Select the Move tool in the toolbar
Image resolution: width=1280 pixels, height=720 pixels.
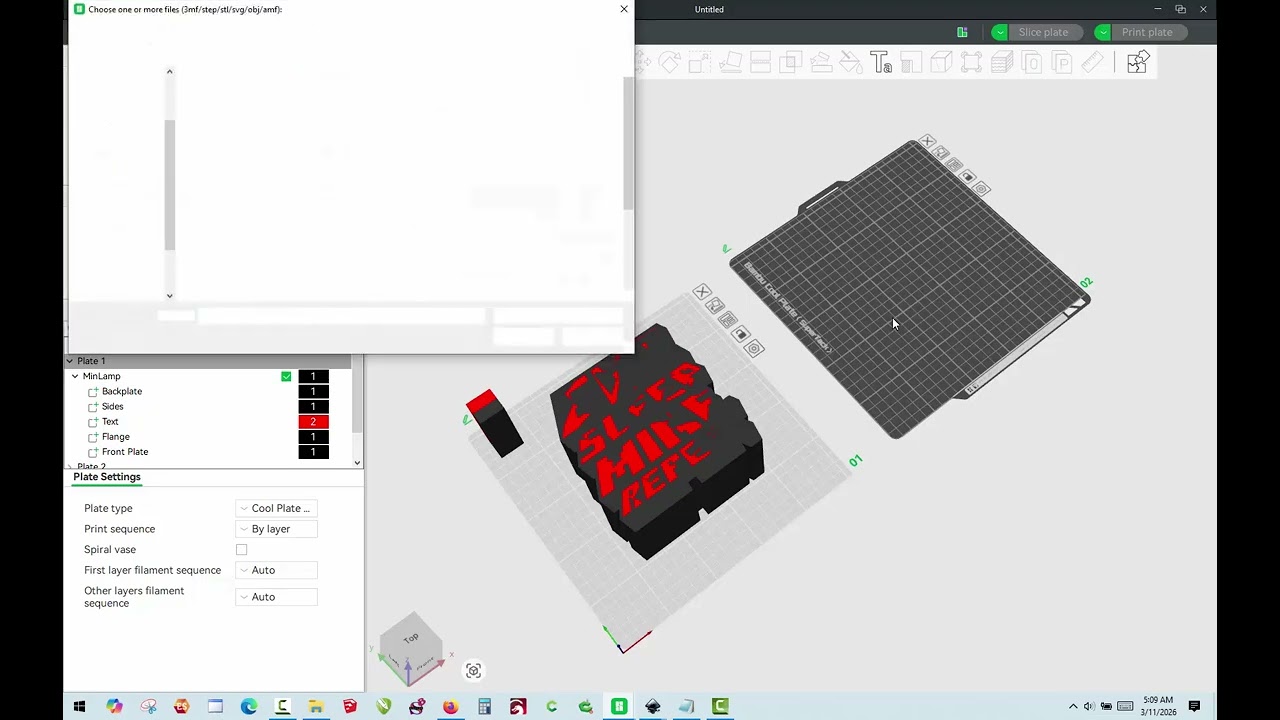[x=644, y=63]
